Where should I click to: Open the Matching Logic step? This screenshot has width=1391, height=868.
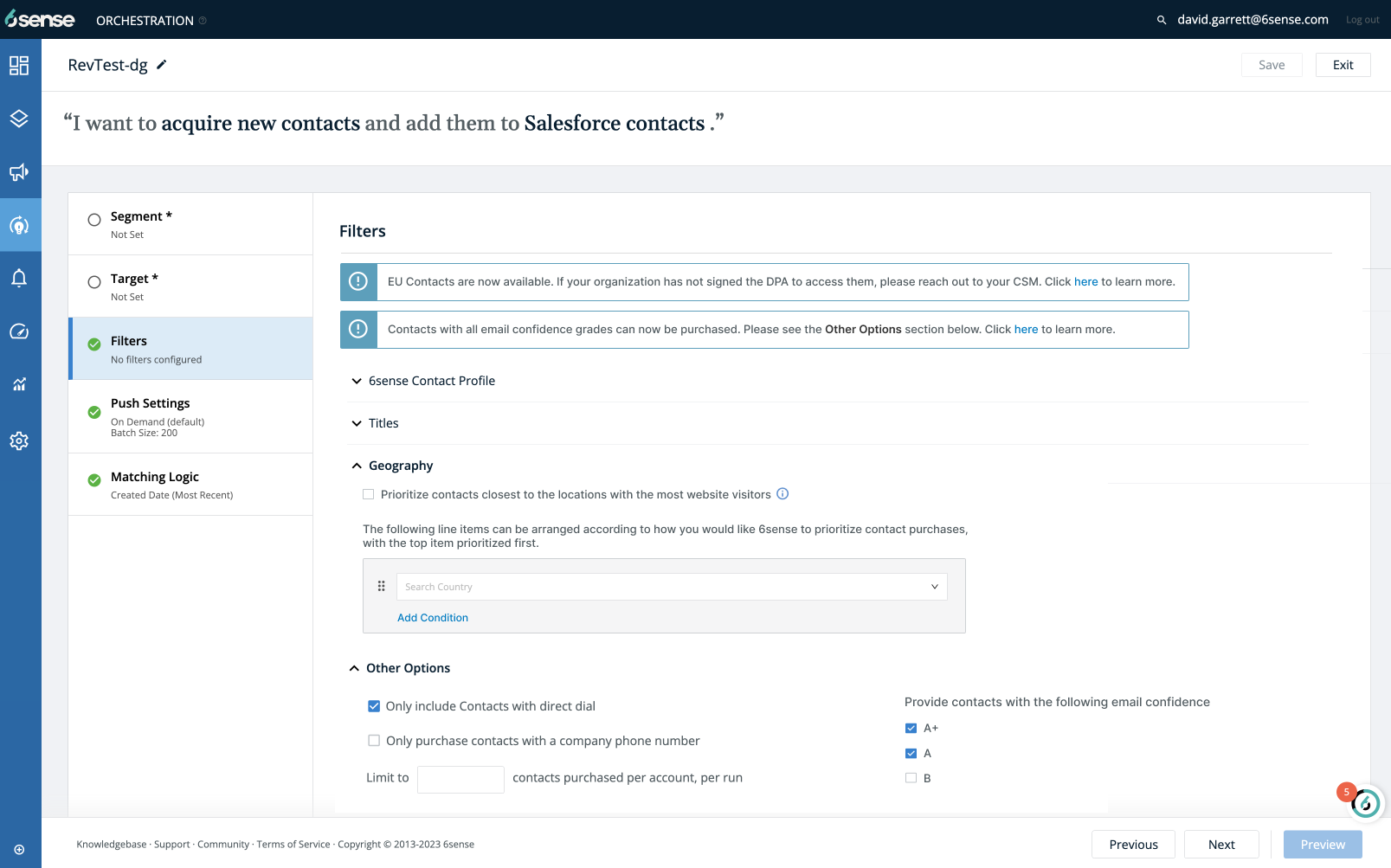point(190,485)
